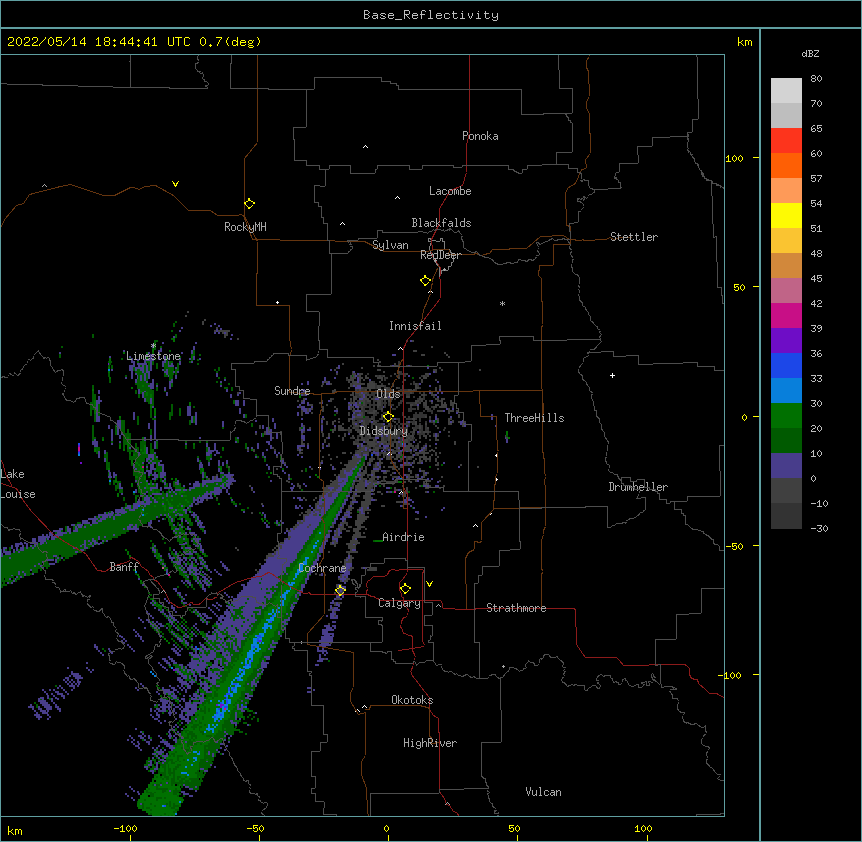Screen dimensions: 862x842
Task: Click the yellow marker above Calgary label
Action: click(405, 589)
